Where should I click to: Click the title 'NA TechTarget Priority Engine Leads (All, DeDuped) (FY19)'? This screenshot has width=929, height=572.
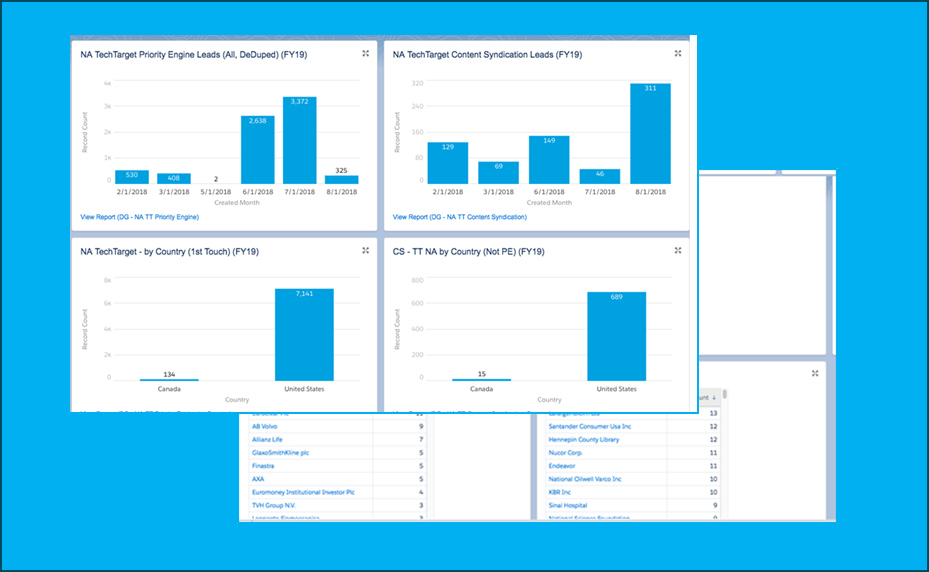[x=194, y=55]
